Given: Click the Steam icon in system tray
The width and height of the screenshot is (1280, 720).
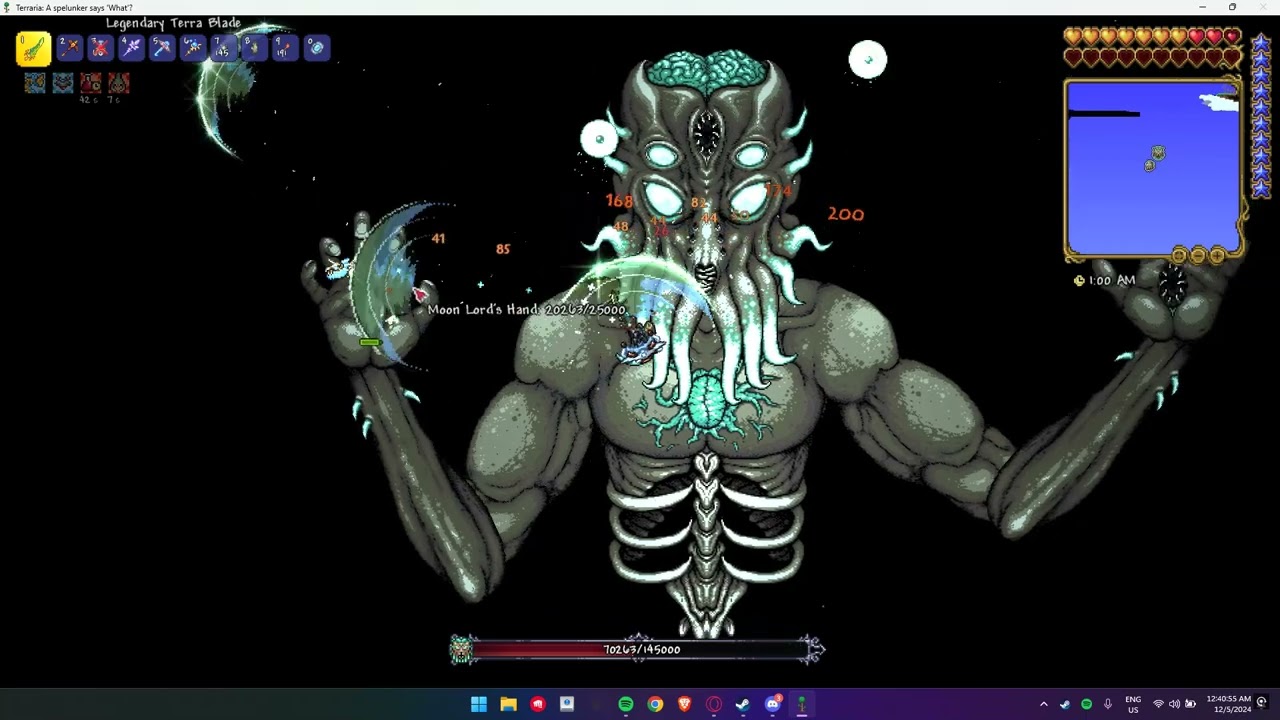Looking at the screenshot, I should click(x=1064, y=704).
